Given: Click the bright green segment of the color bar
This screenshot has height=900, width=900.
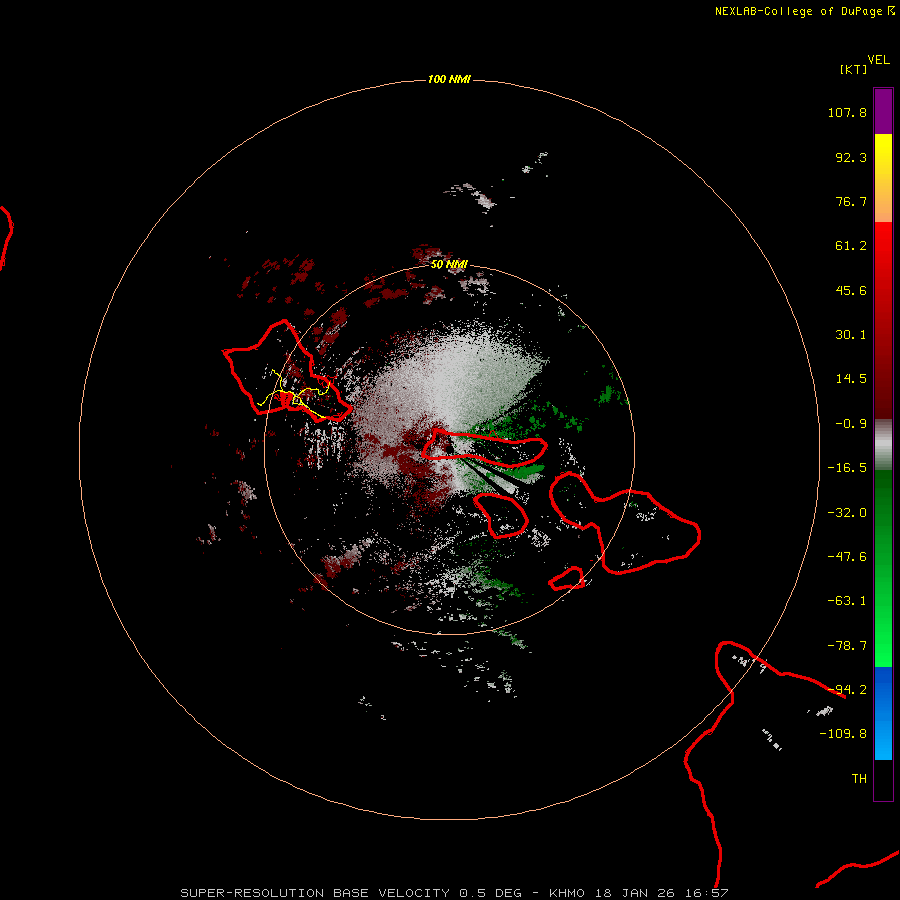Looking at the screenshot, I should coord(883,568).
